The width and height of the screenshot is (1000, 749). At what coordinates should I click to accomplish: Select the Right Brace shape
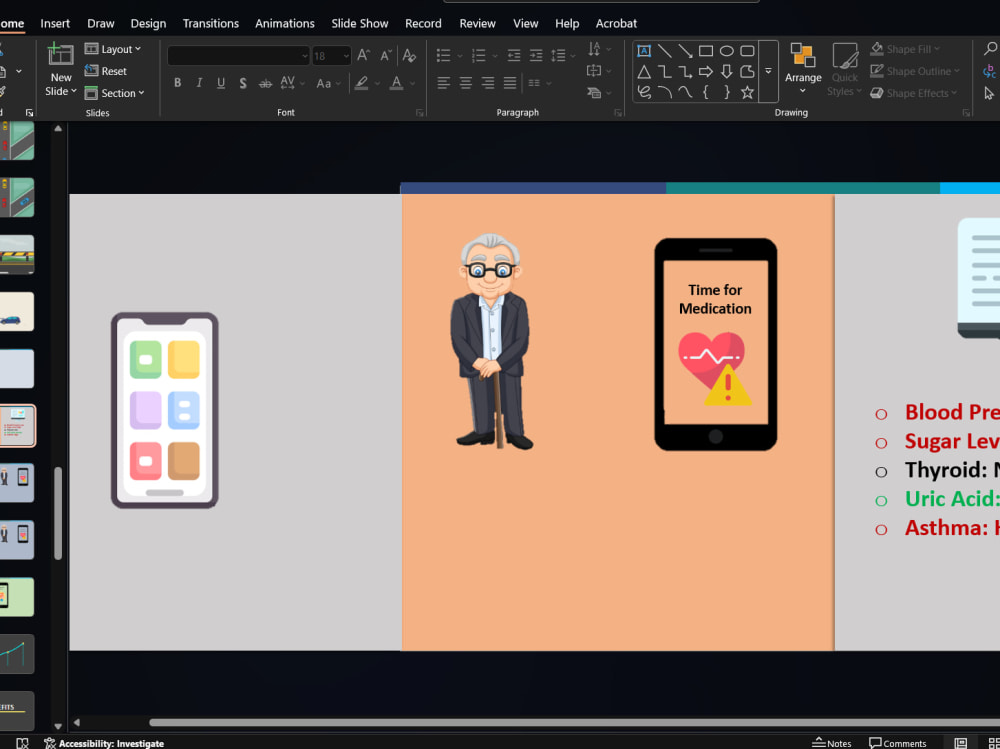click(726, 93)
